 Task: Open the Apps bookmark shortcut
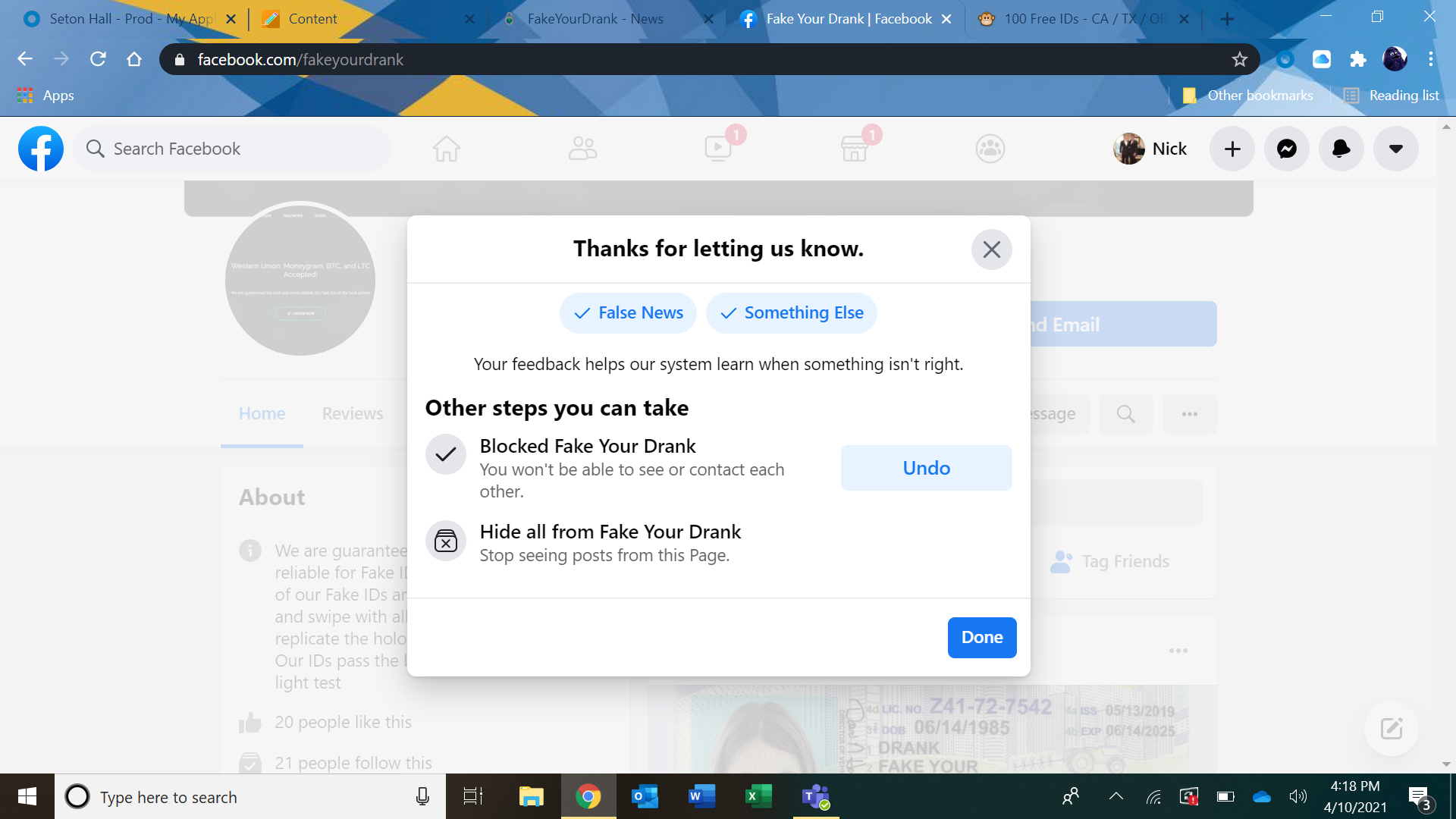(x=45, y=96)
